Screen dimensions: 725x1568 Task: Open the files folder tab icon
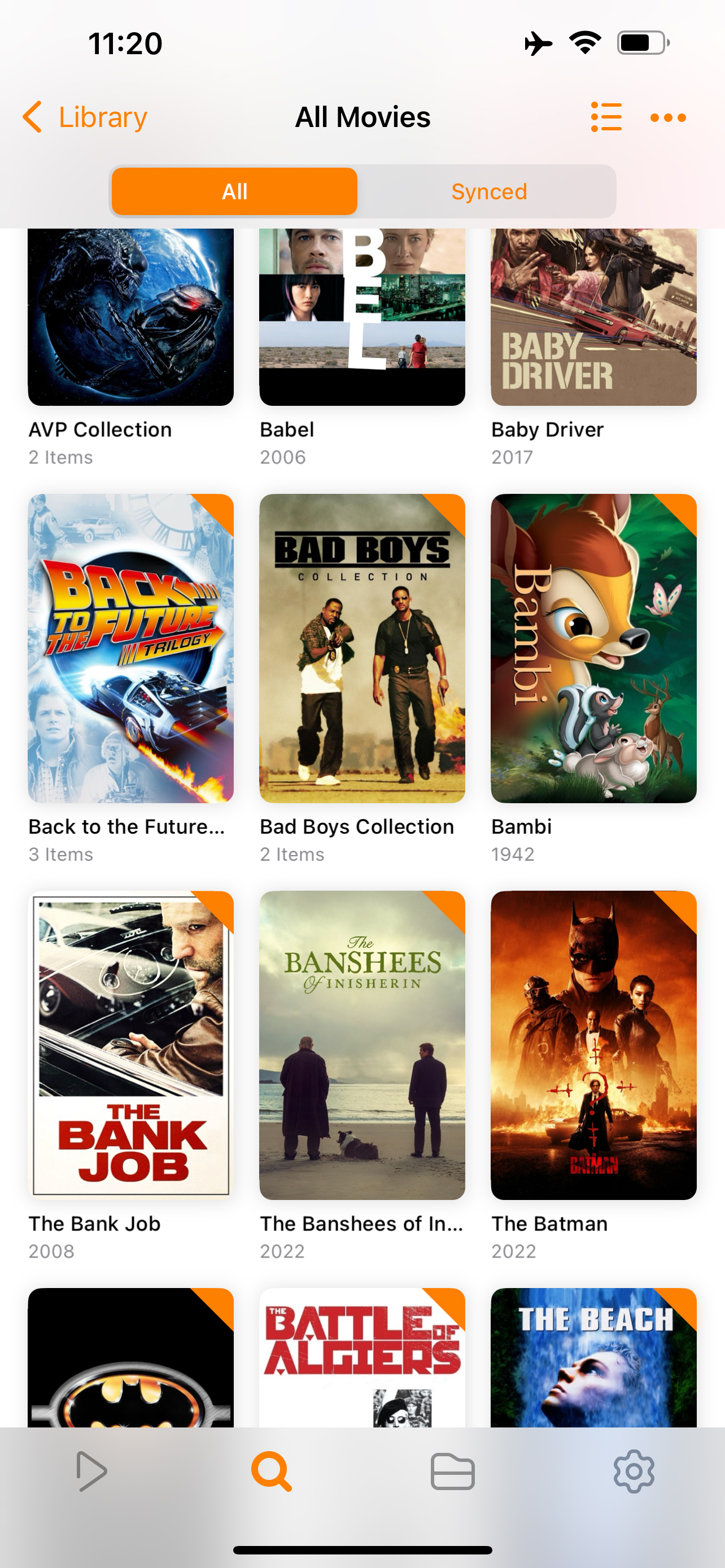pos(452,1471)
